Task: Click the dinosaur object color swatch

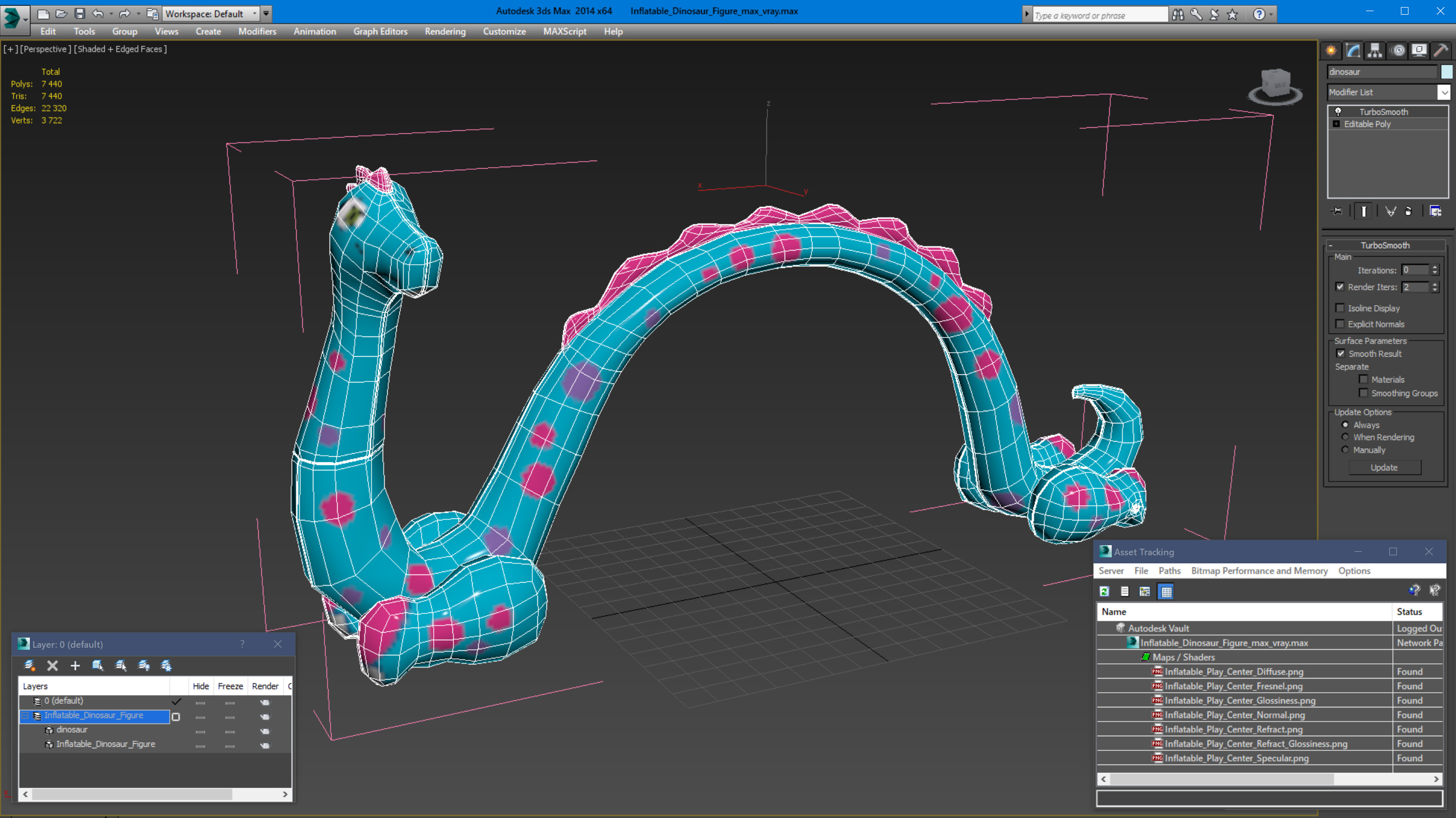Action: coord(1446,72)
